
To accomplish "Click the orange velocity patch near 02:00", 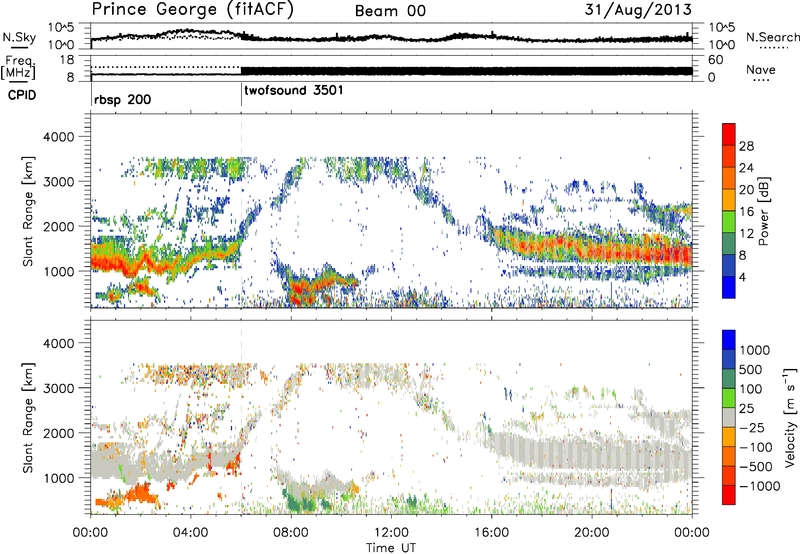I will pyautogui.click(x=140, y=494).
